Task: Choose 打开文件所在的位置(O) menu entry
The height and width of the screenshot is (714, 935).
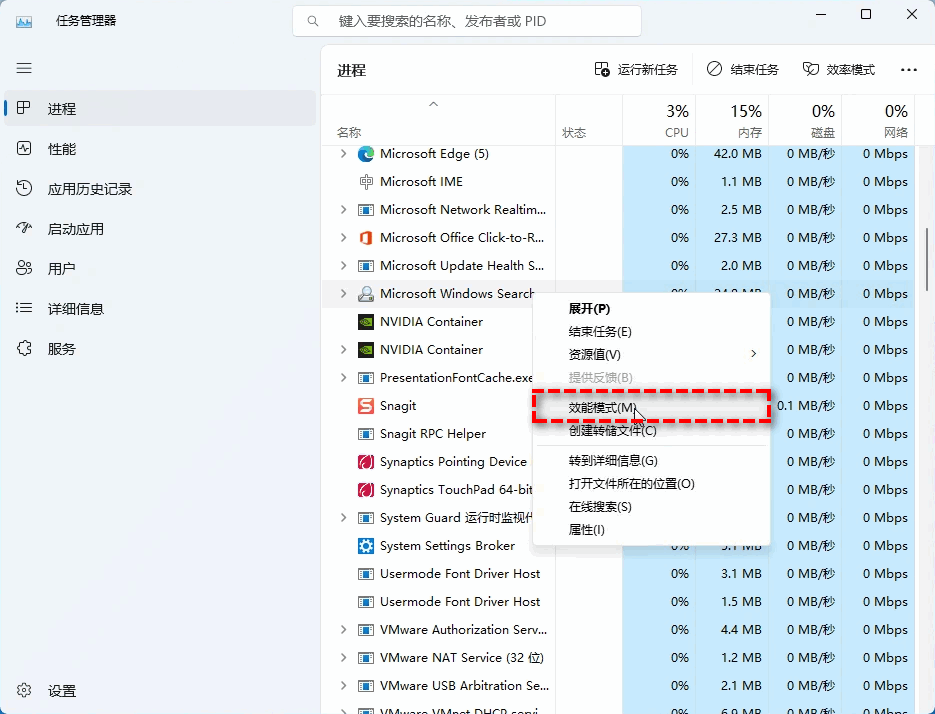Action: pyautogui.click(x=651, y=484)
